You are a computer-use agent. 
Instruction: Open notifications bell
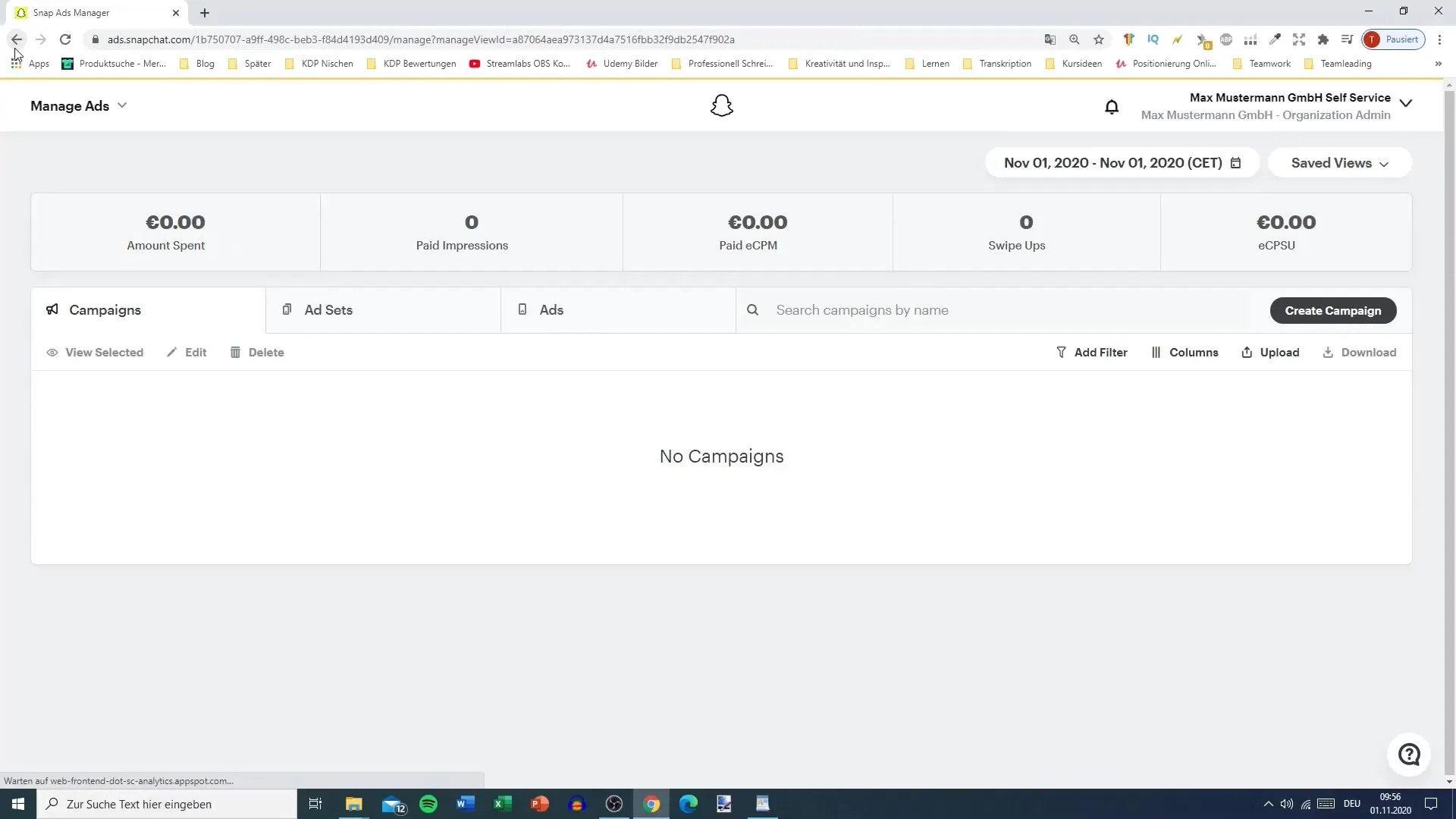click(x=1112, y=106)
